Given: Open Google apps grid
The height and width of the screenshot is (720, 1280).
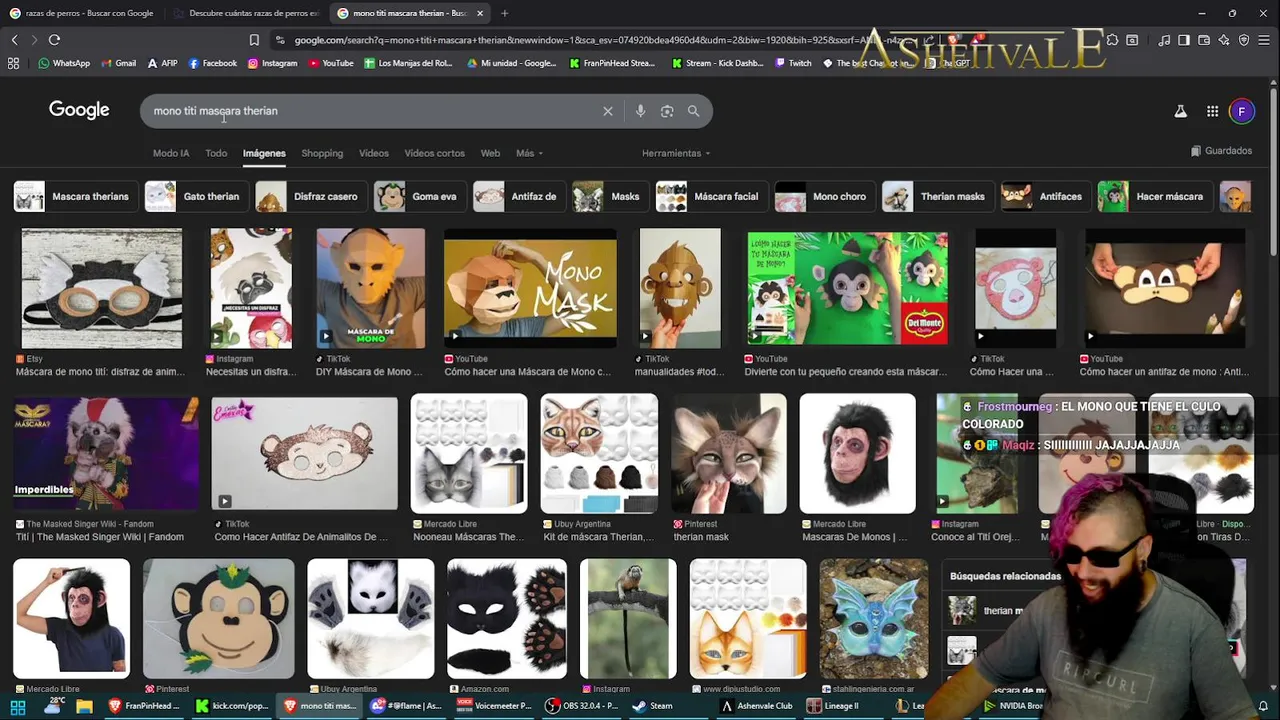Looking at the screenshot, I should [x=1212, y=111].
